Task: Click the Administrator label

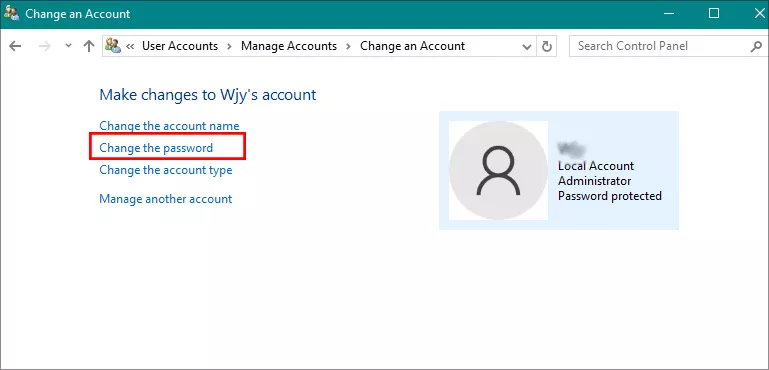Action: click(594, 181)
